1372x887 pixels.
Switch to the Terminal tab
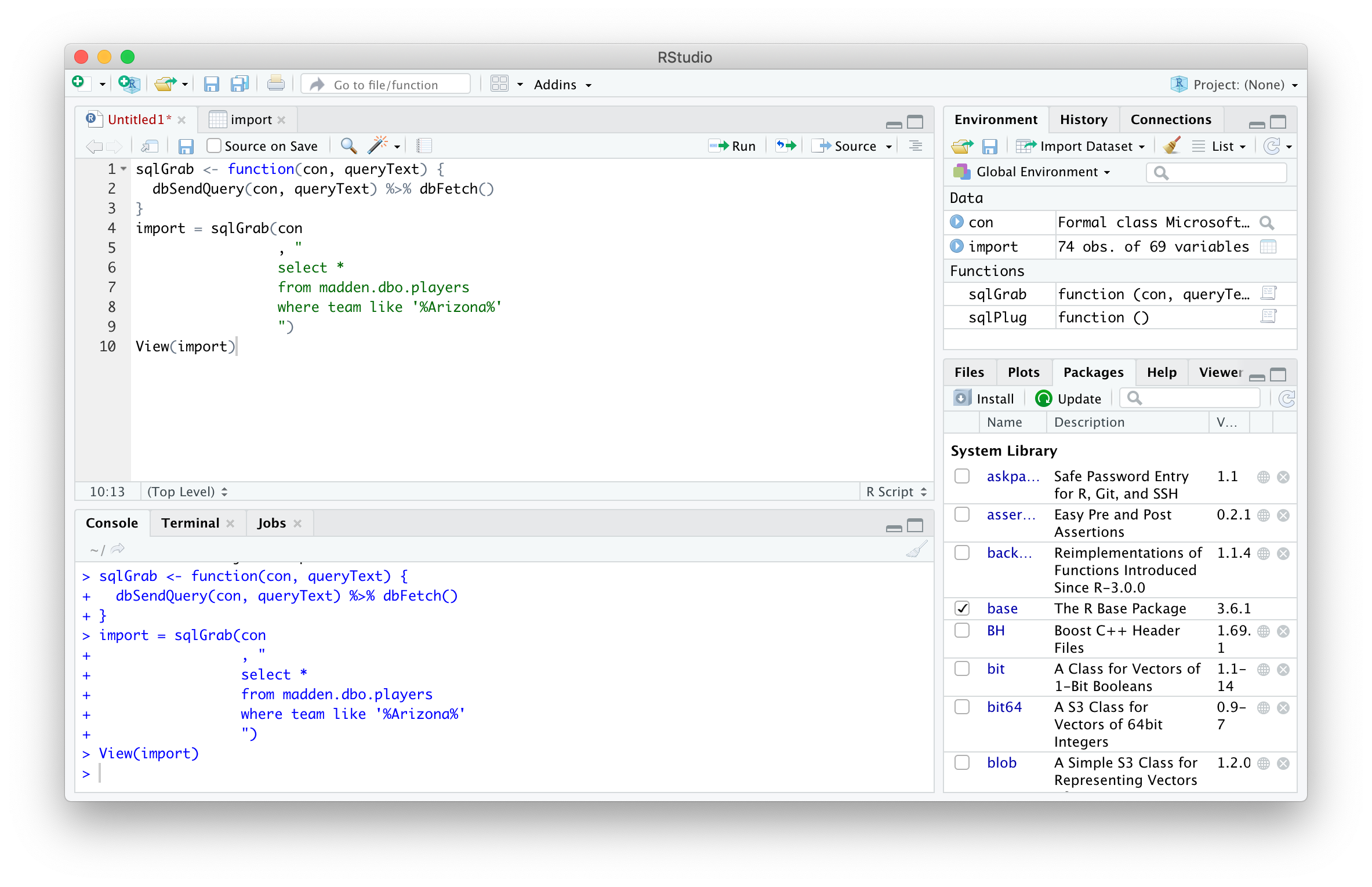pyautogui.click(x=190, y=523)
